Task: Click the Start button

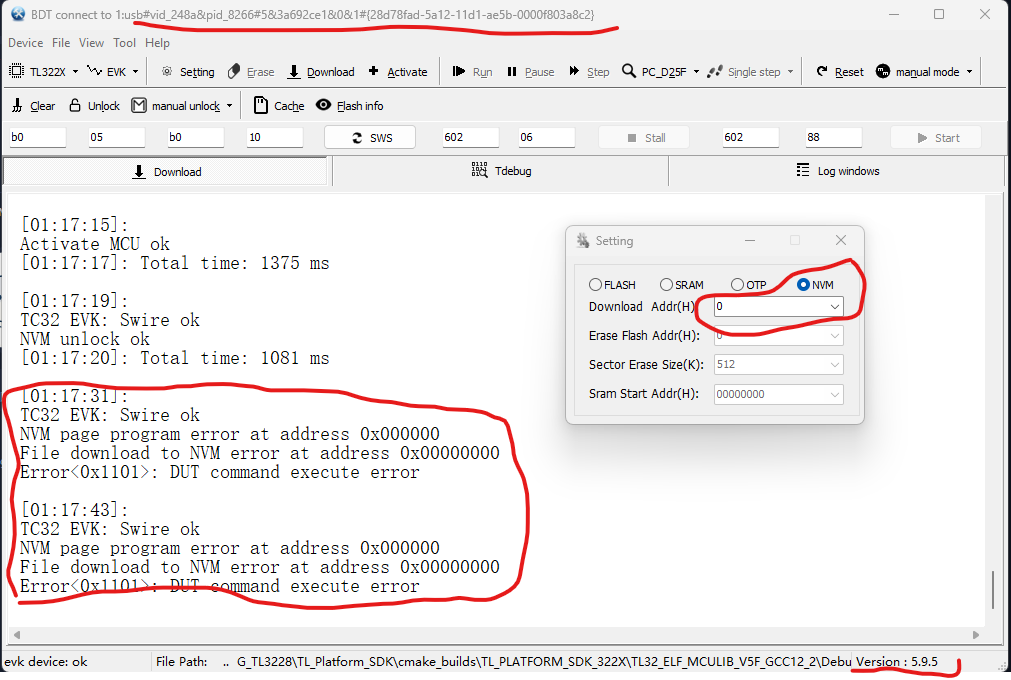Action: (936, 137)
